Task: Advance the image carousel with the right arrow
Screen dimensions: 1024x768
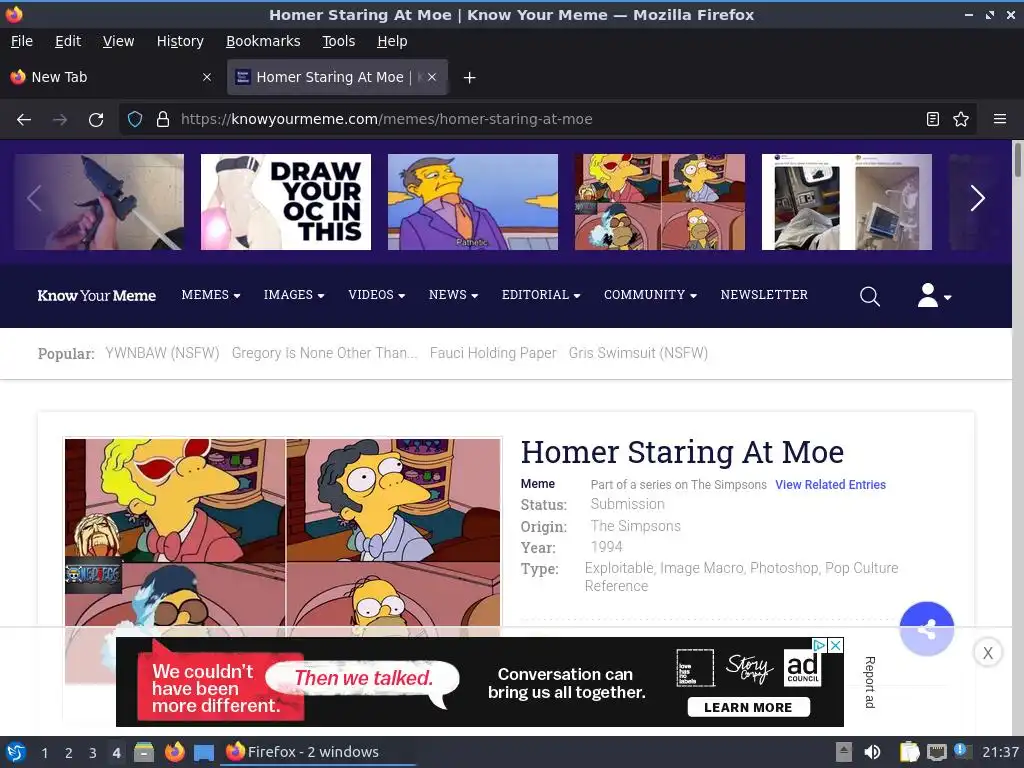Action: pos(977,199)
